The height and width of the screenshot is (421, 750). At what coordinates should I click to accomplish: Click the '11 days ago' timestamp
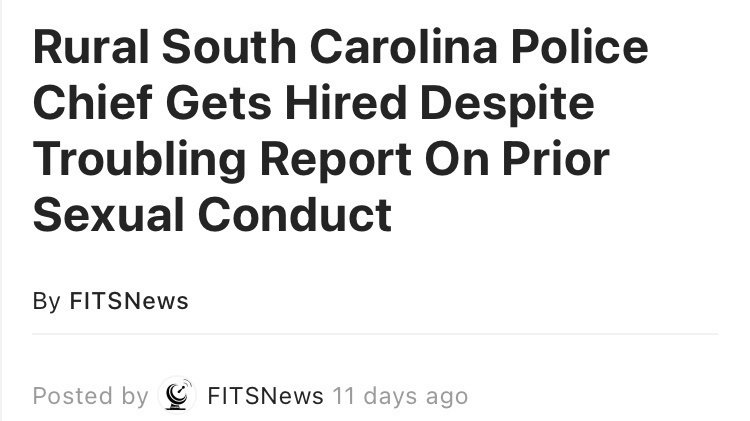pos(400,396)
